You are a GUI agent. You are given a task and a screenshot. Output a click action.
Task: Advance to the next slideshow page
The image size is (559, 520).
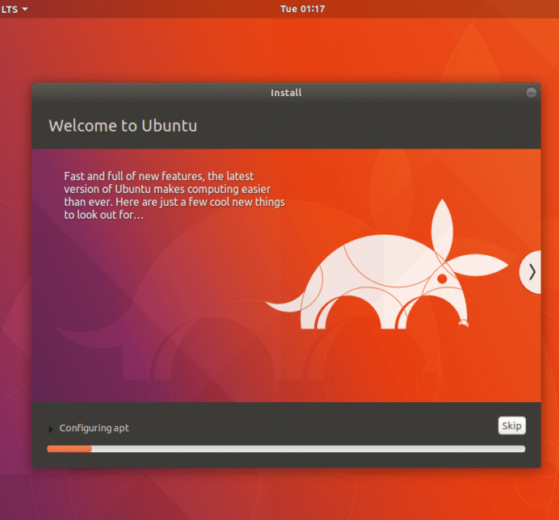tap(530, 272)
